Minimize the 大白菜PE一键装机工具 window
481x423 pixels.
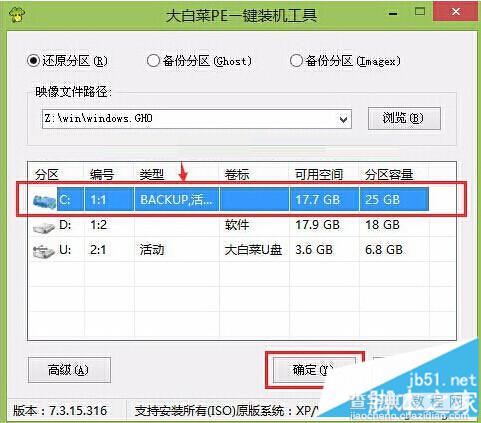click(x=393, y=14)
